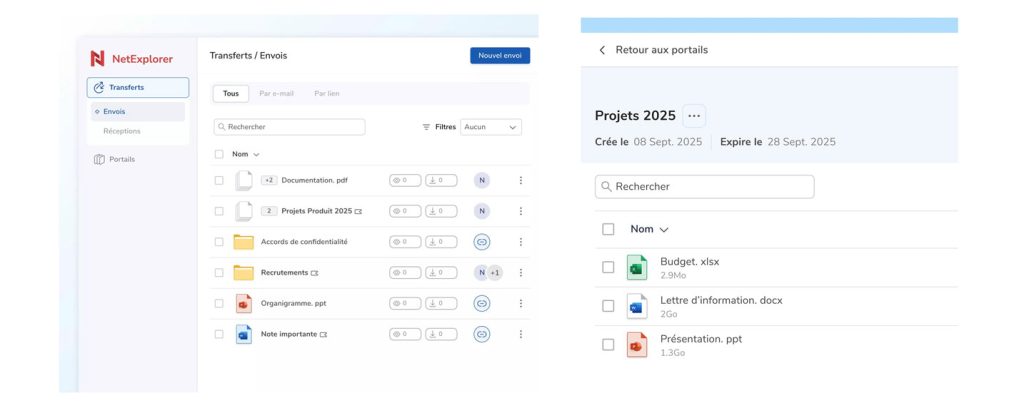Viewport: 1024px width, 408px height.
Task: Open the ellipsis menu beside Projets 2025
Action: (x=694, y=116)
